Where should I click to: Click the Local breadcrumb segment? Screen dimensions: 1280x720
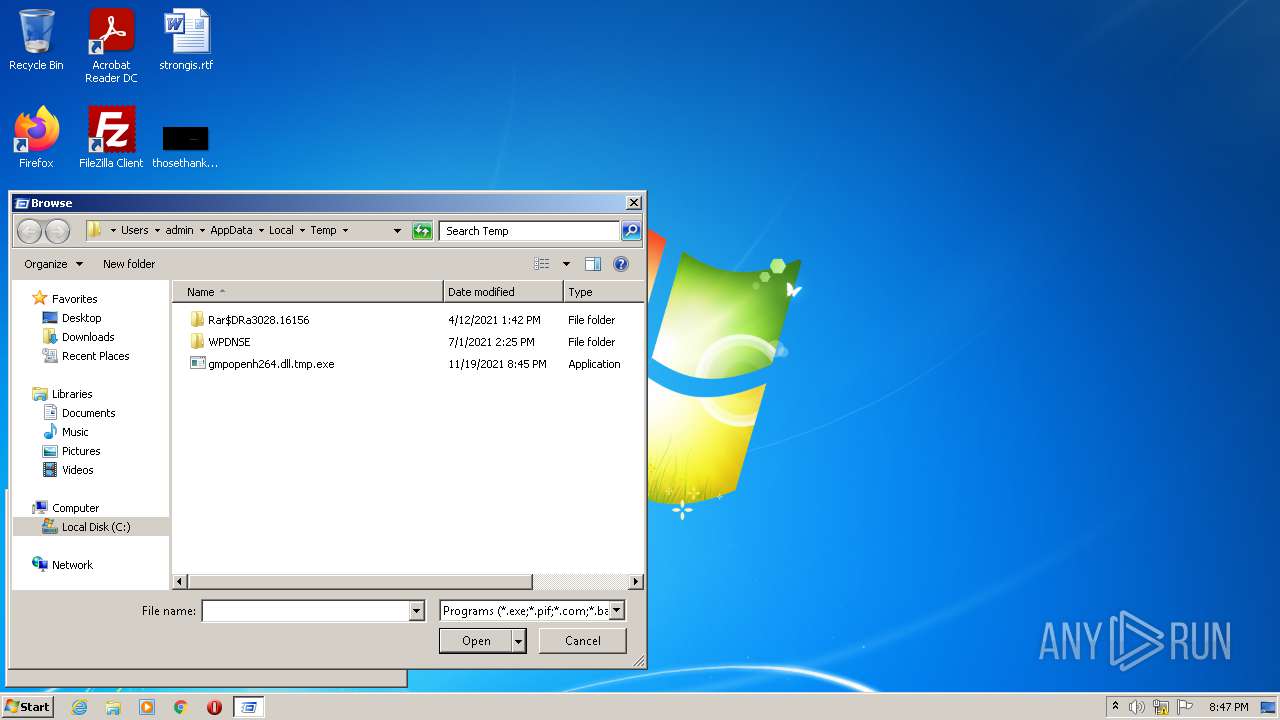click(x=281, y=231)
